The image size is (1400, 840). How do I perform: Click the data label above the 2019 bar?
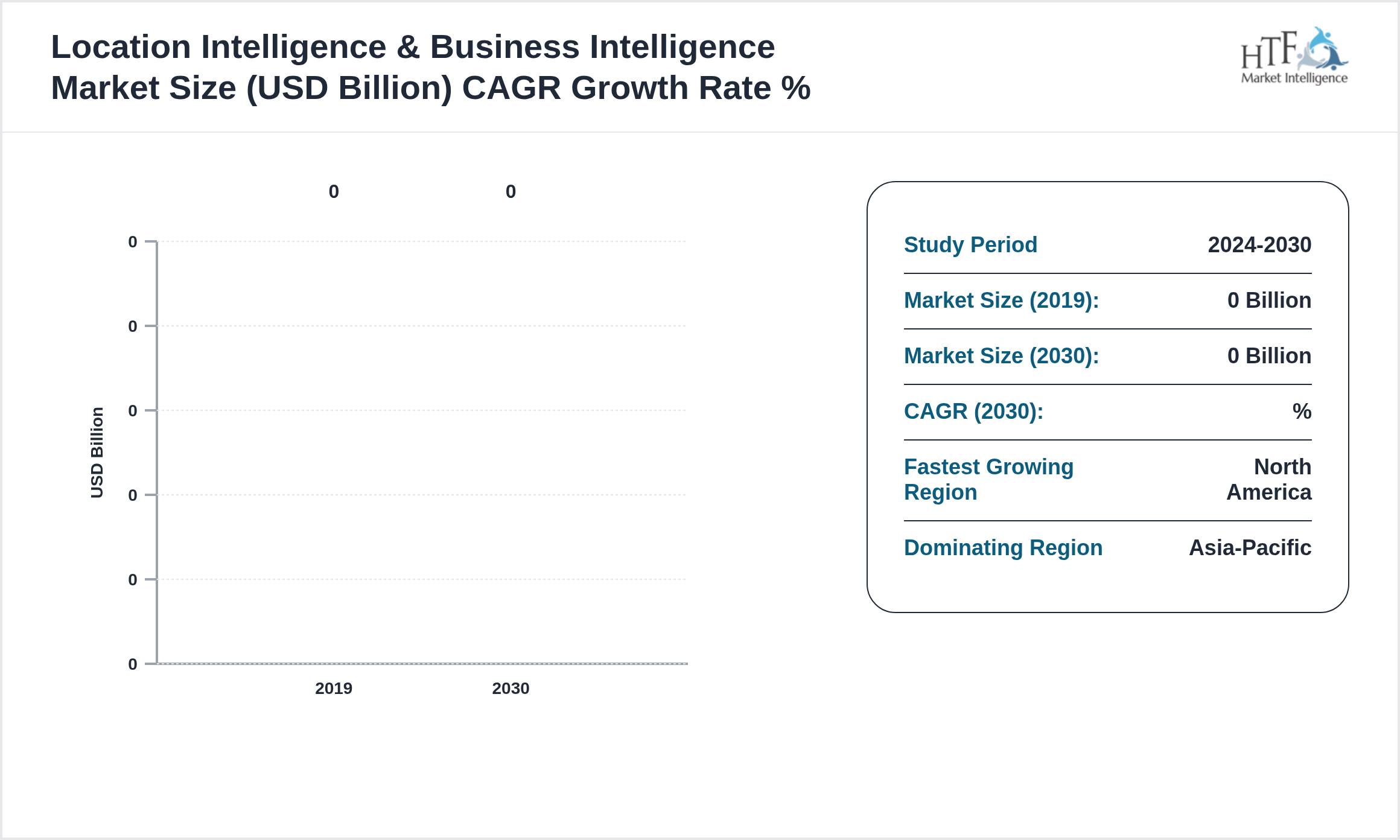tap(334, 192)
